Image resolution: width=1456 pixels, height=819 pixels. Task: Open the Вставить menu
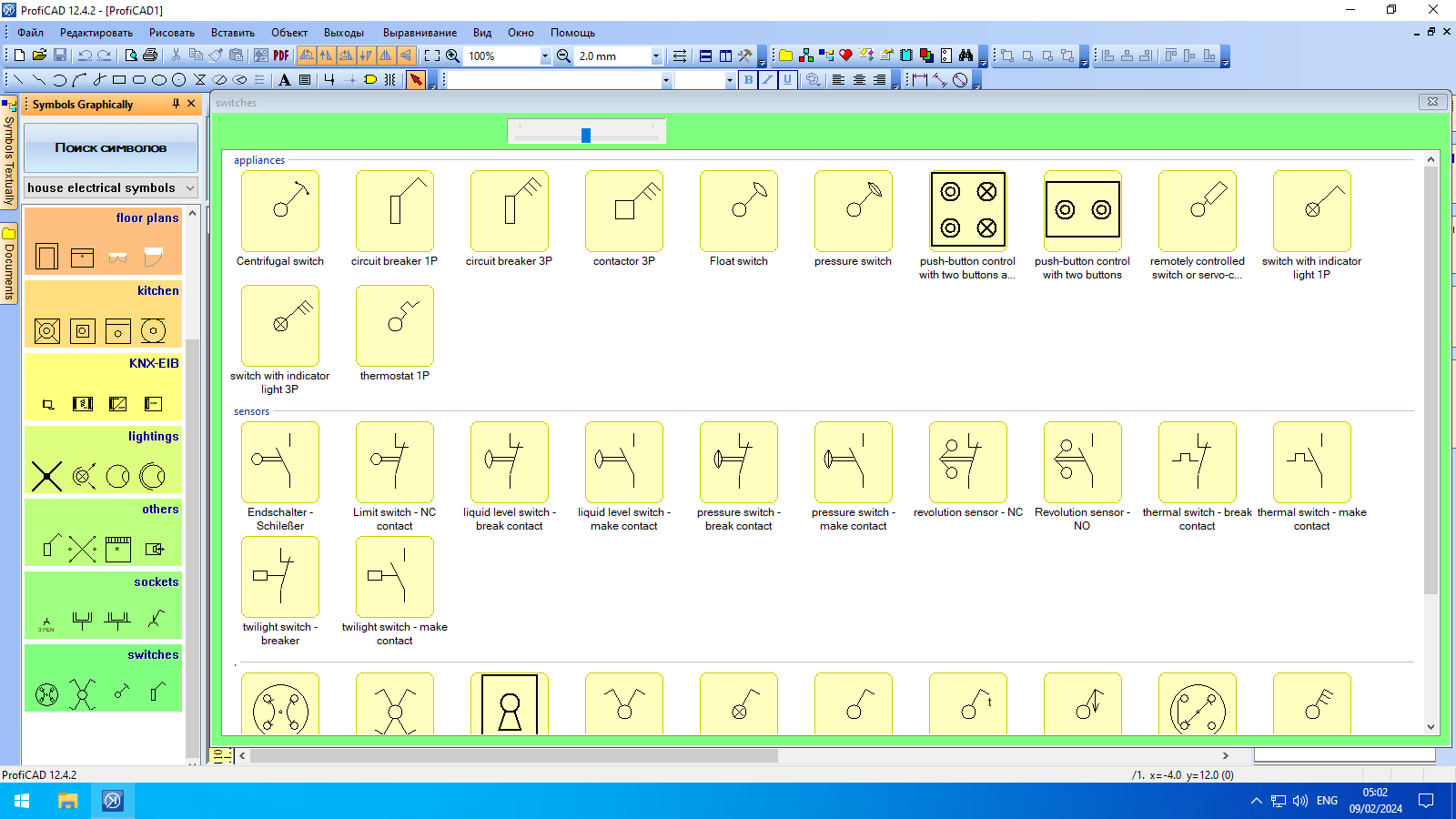[231, 32]
